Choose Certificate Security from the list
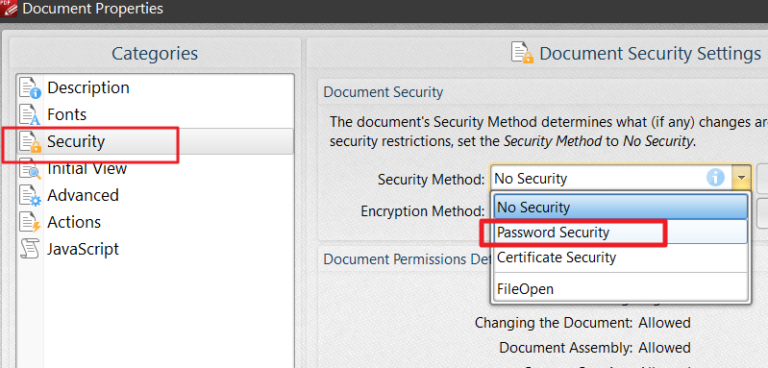 pos(621,258)
